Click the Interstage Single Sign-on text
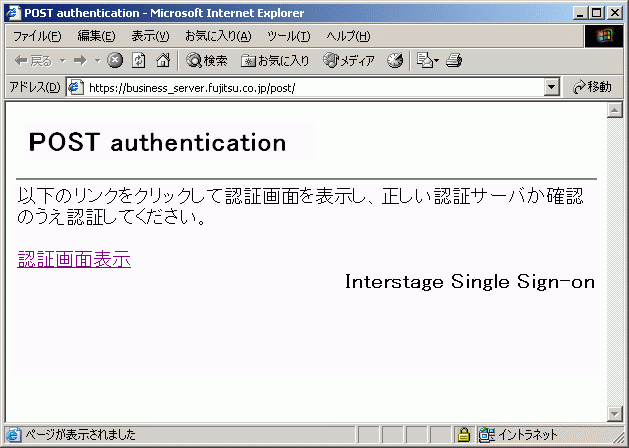Viewport: 629px width, 448px height. (470, 282)
